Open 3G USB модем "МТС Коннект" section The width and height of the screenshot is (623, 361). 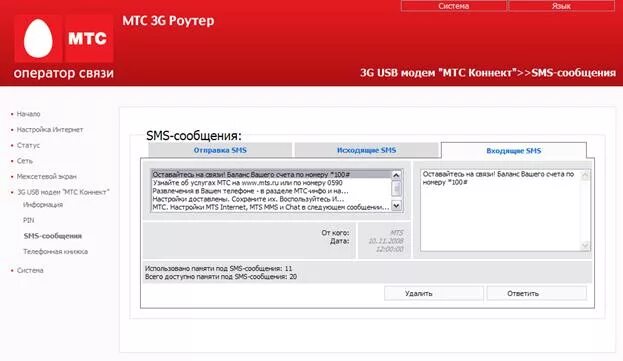pyautogui.click(x=63, y=192)
